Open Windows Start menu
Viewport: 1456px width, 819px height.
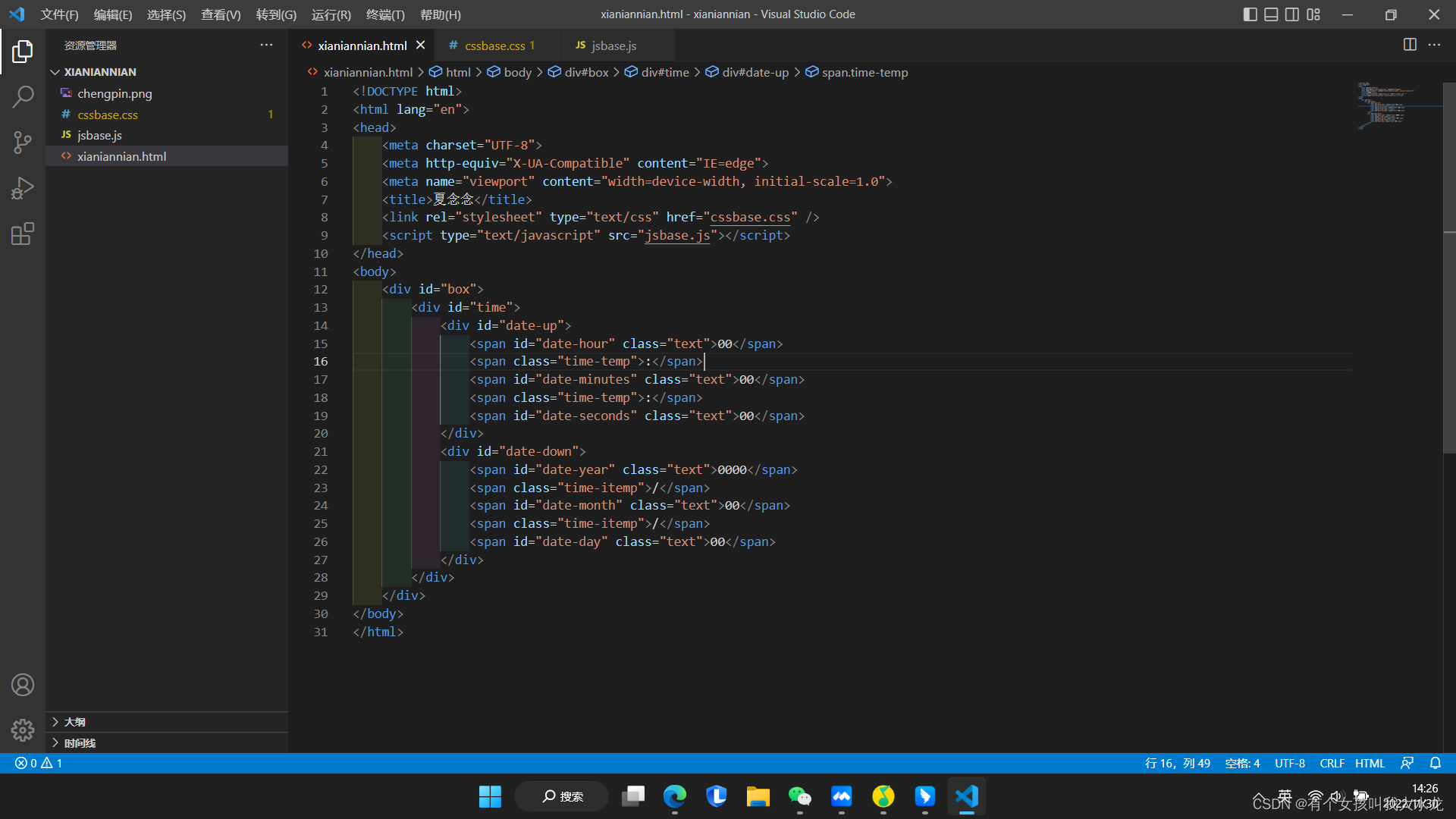tap(490, 796)
